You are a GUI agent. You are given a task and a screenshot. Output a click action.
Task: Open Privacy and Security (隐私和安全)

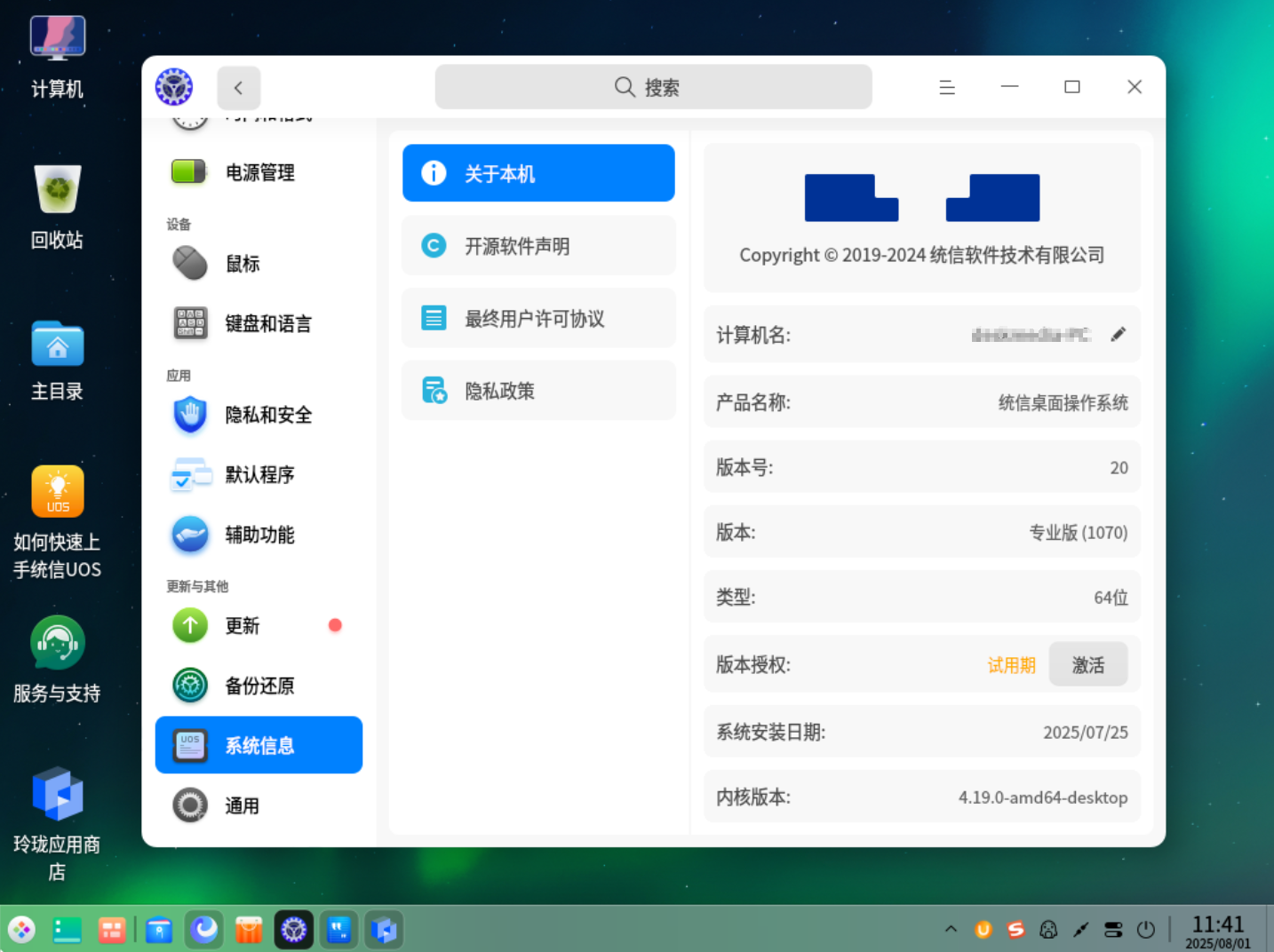click(259, 415)
